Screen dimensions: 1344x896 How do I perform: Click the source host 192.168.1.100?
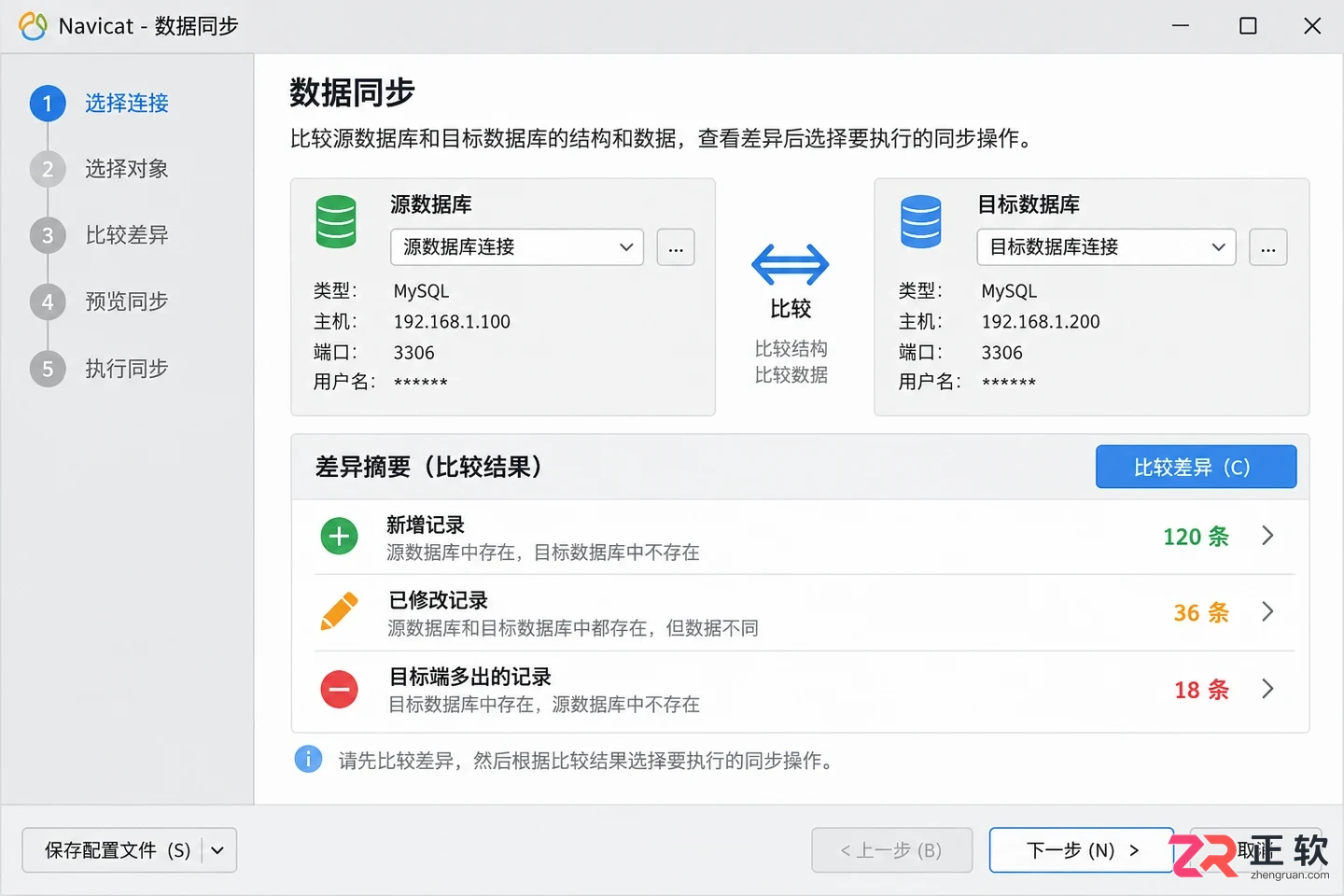pyautogui.click(x=452, y=322)
